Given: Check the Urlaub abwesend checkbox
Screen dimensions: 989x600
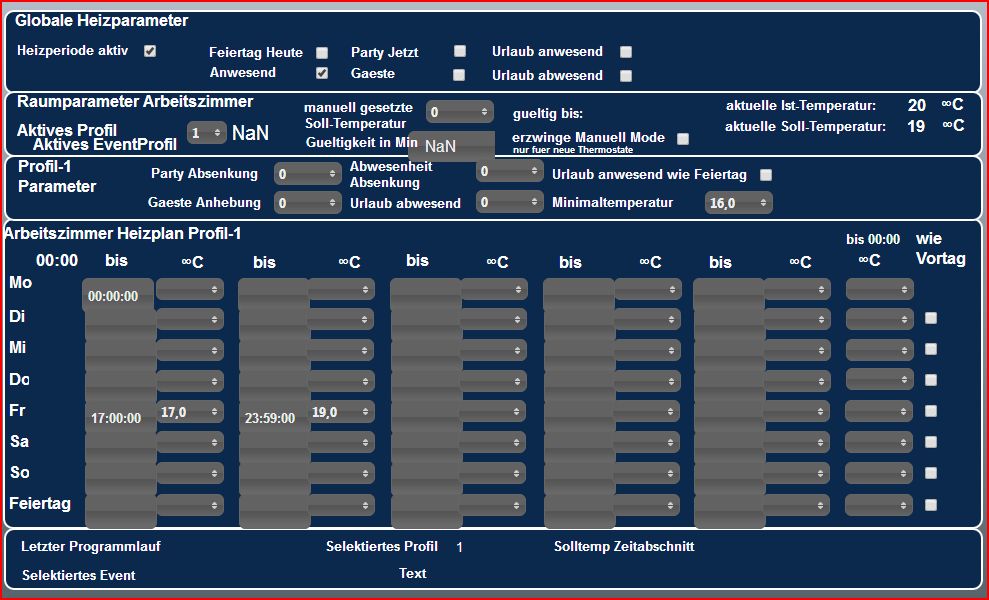Looking at the screenshot, I should click(x=626, y=76).
